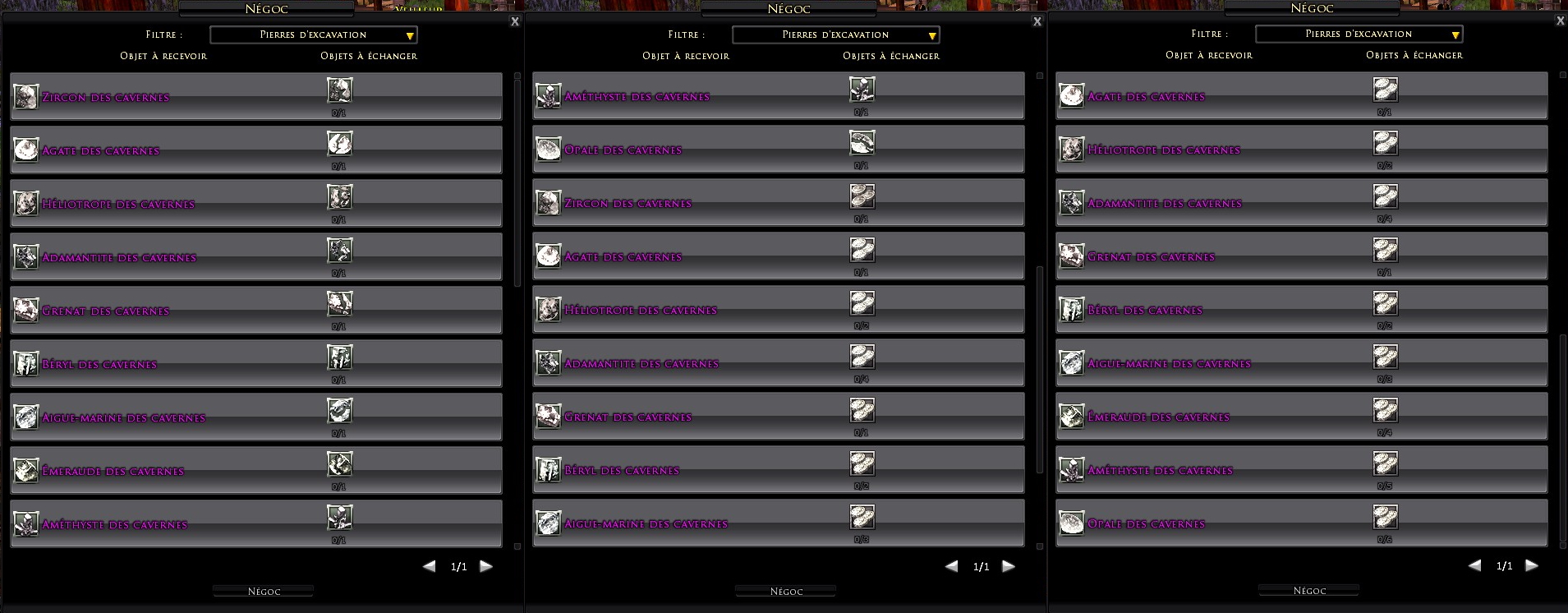The width and height of the screenshot is (1568, 613).
Task: Open the filter dropdown arrow in right window
Action: coord(1455,35)
